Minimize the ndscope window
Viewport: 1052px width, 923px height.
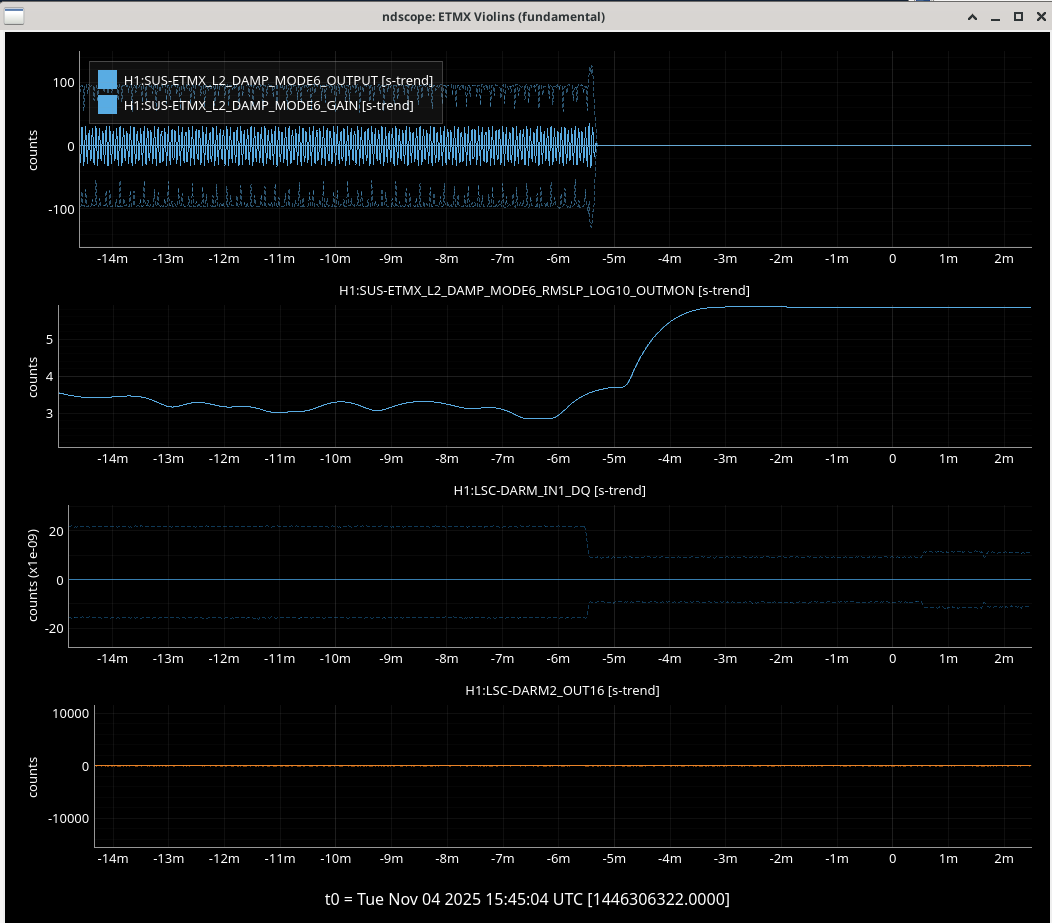995,17
